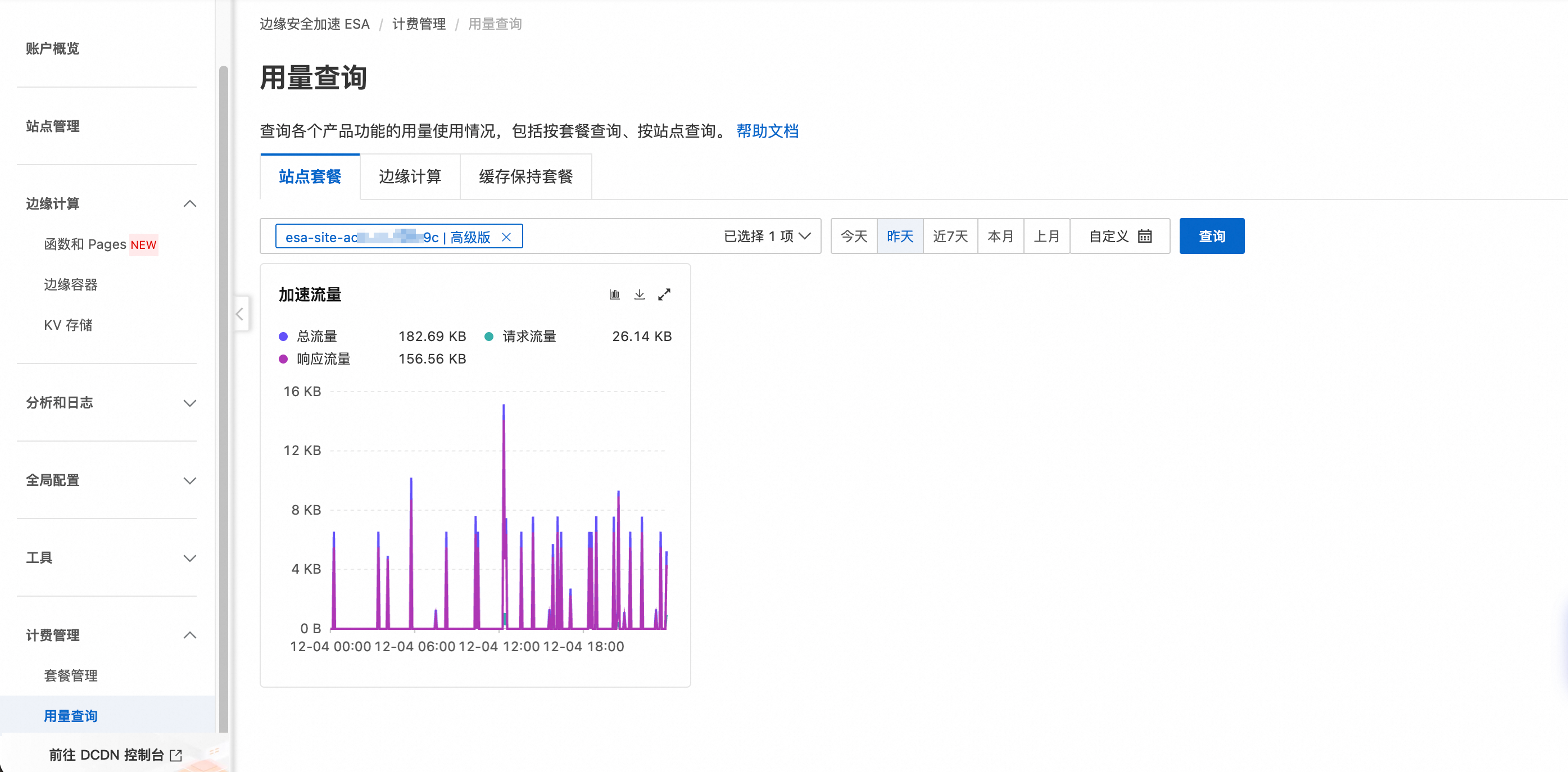Open the 帮助文档 link
This screenshot has height=772, width=1568.
click(767, 131)
